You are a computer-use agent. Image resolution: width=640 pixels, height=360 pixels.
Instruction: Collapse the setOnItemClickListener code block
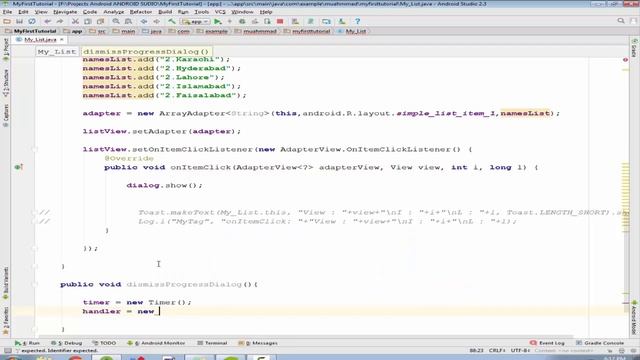click(x=35, y=149)
